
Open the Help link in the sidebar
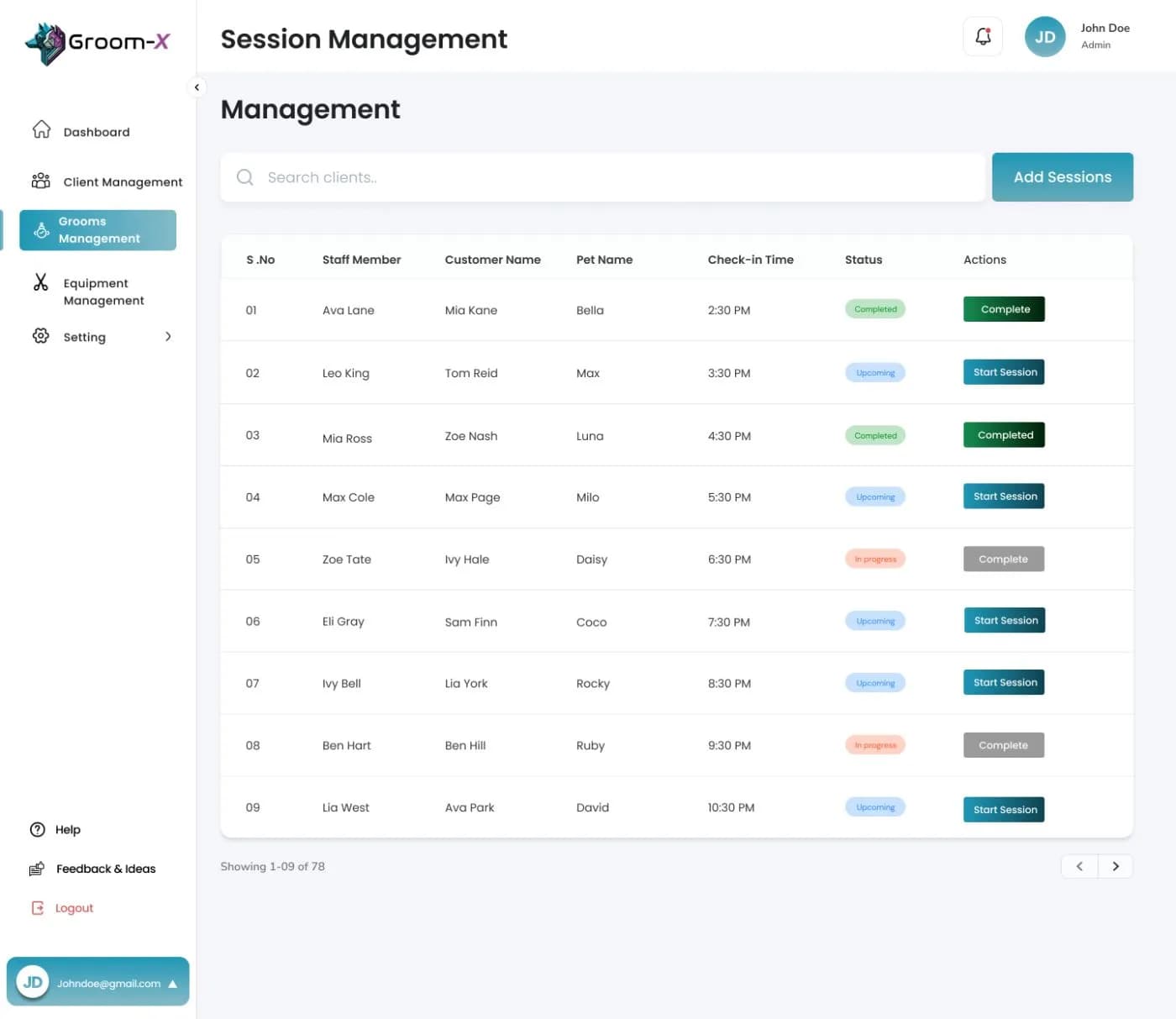(68, 830)
